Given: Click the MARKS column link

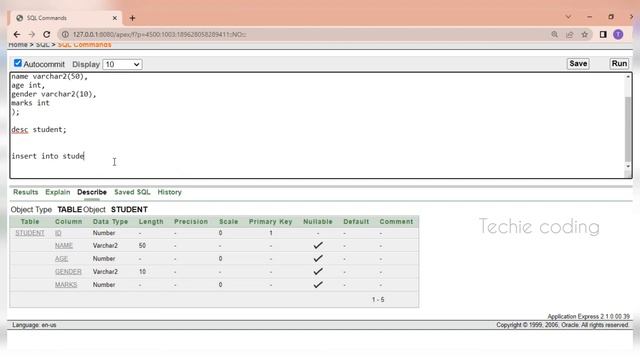Looking at the screenshot, I should pyautogui.click(x=66, y=285).
